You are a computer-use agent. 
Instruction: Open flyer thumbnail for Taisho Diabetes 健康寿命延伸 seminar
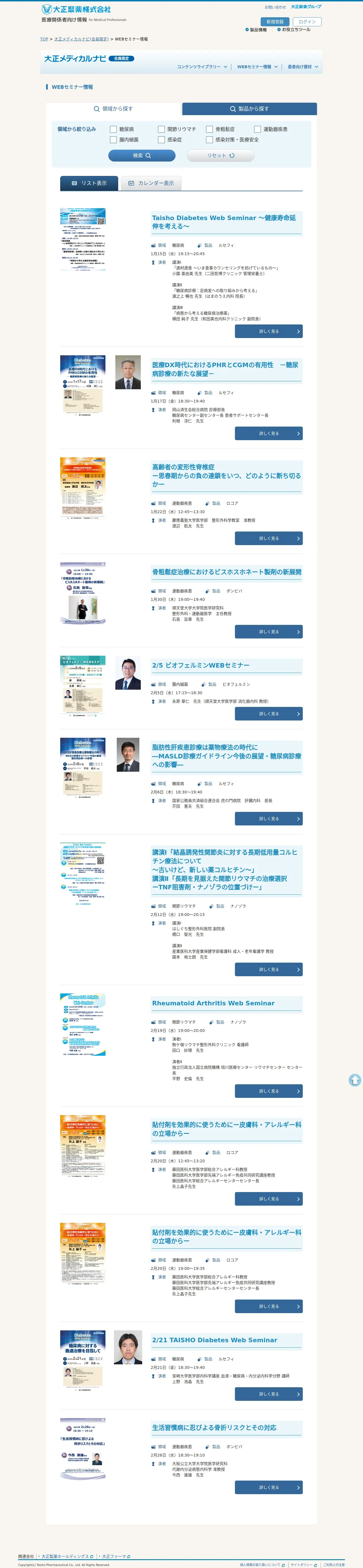(83, 239)
